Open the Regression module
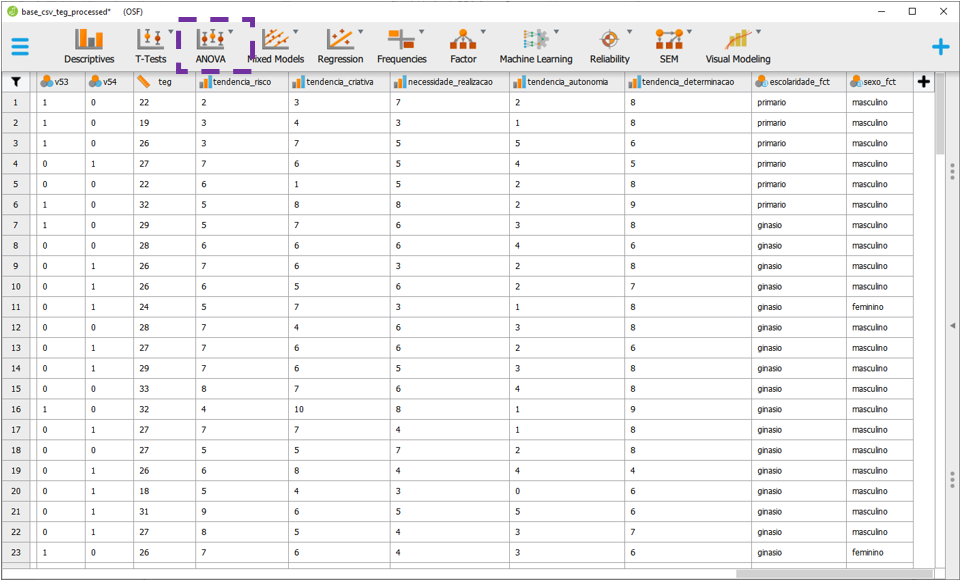964x584 pixels. pyautogui.click(x=340, y=46)
